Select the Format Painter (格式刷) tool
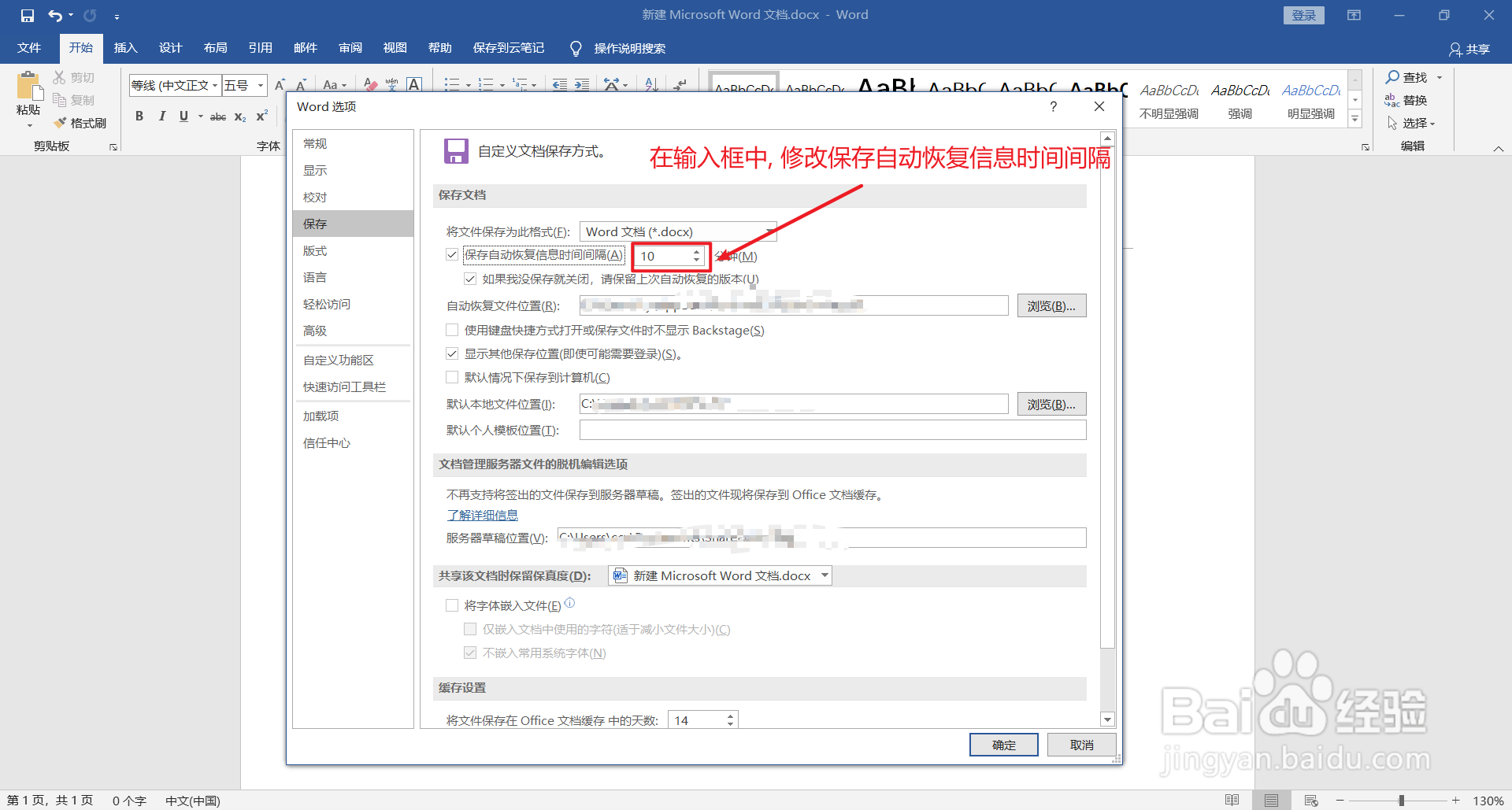Image resolution: width=1512 pixels, height=810 pixels. [80, 123]
